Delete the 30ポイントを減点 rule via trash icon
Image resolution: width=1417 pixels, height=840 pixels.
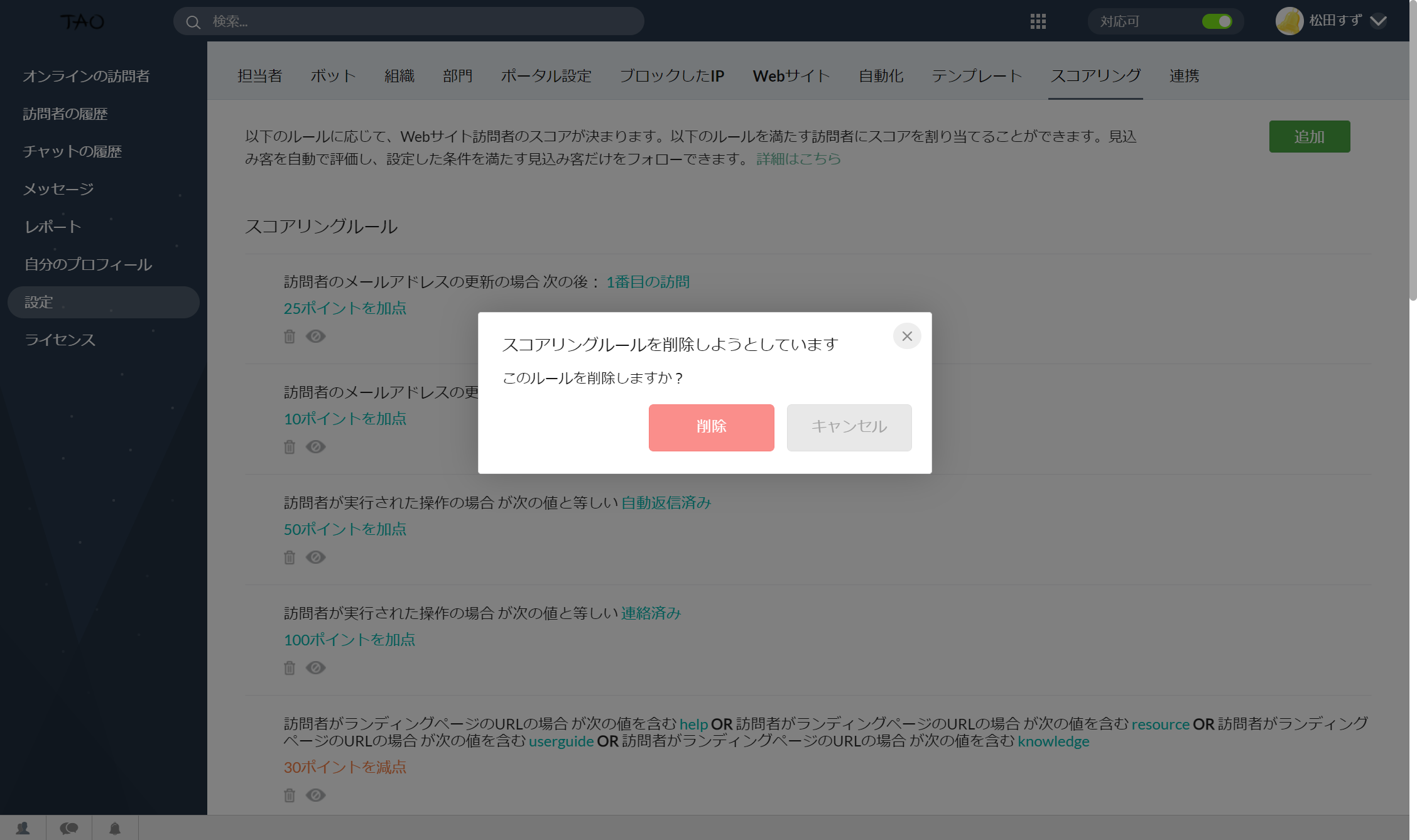pos(289,795)
